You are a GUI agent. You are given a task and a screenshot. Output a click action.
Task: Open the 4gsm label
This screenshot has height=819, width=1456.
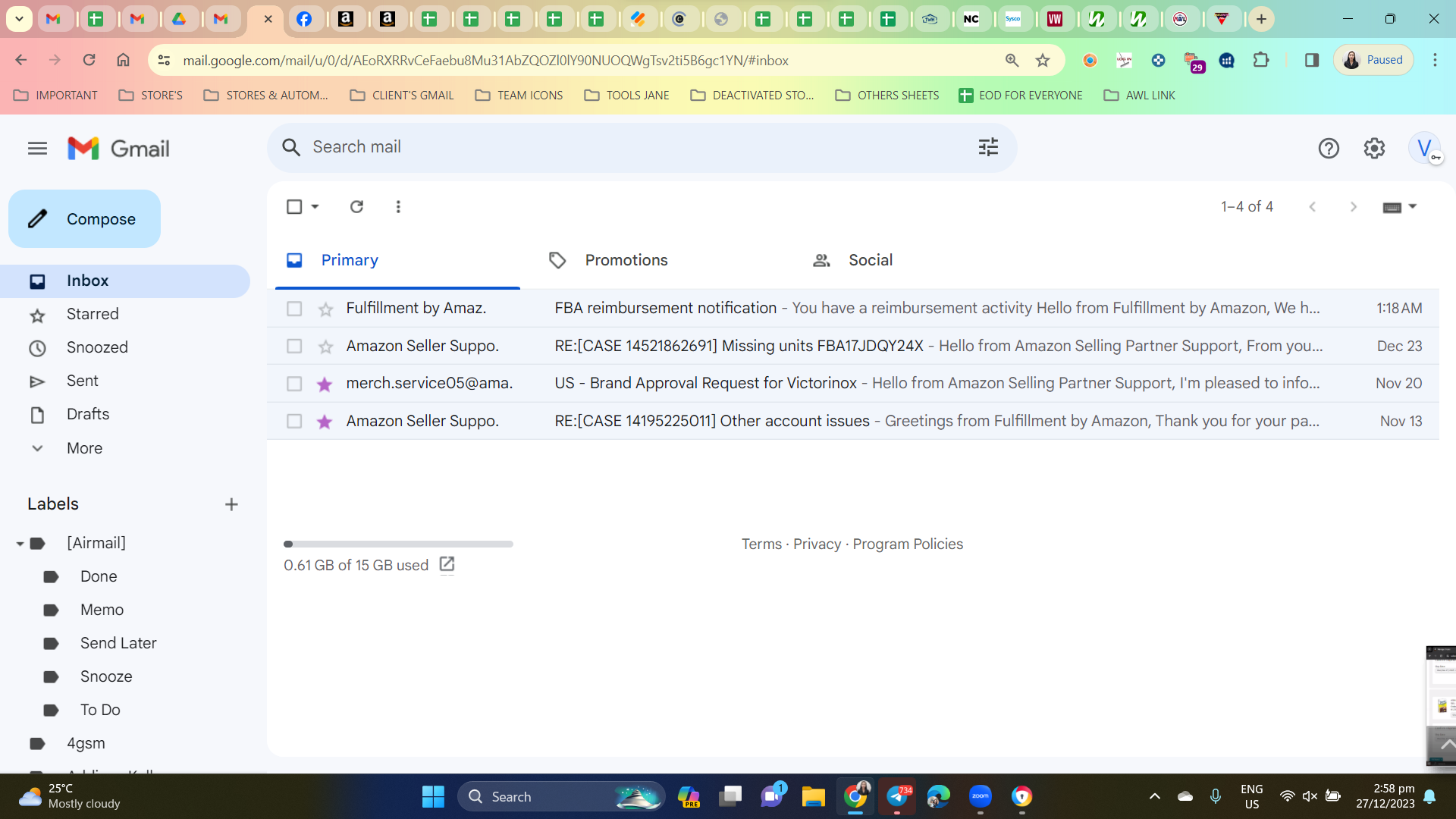point(86,743)
